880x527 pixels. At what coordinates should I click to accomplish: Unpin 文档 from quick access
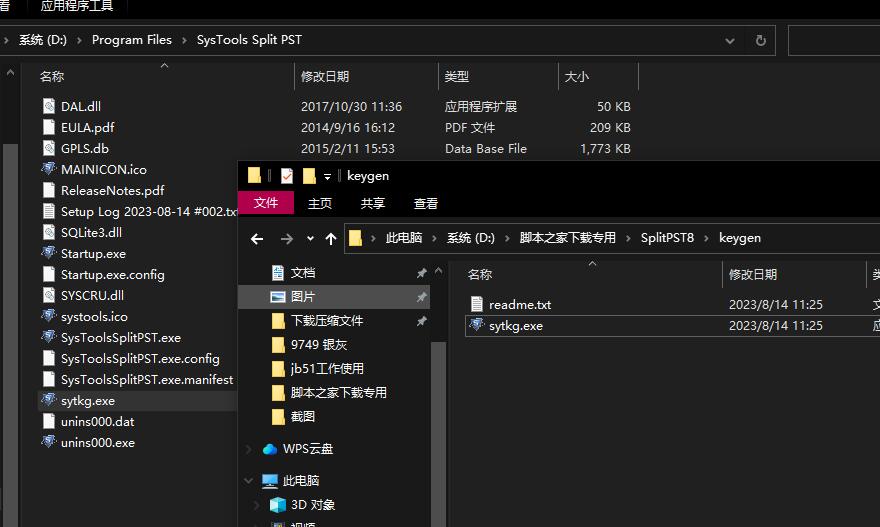point(421,273)
